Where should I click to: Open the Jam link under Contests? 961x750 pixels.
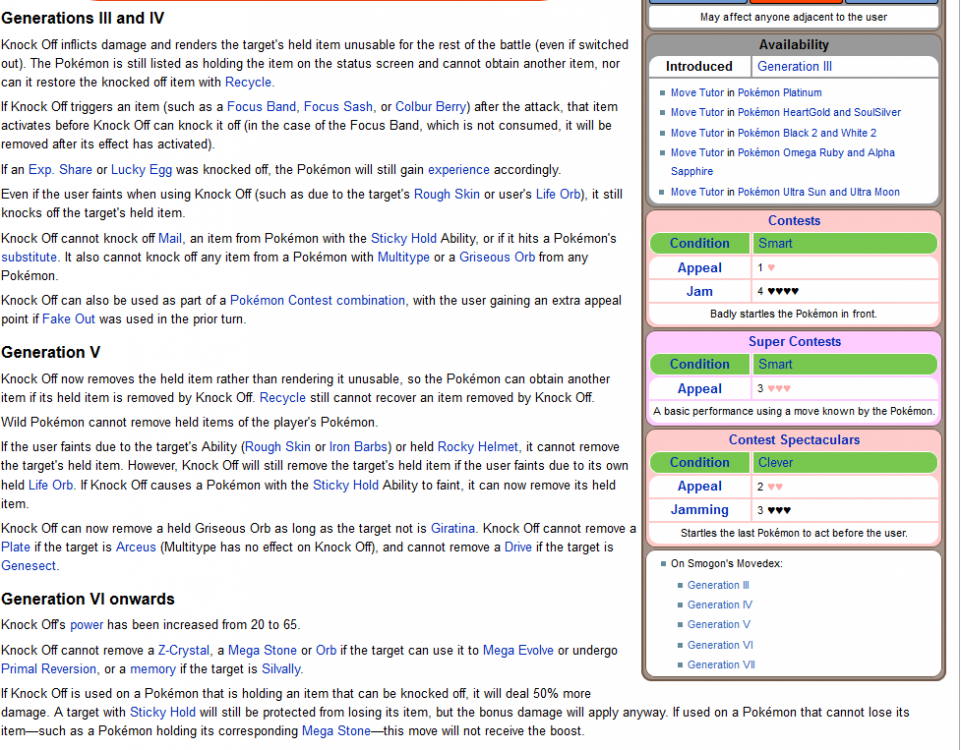click(699, 292)
